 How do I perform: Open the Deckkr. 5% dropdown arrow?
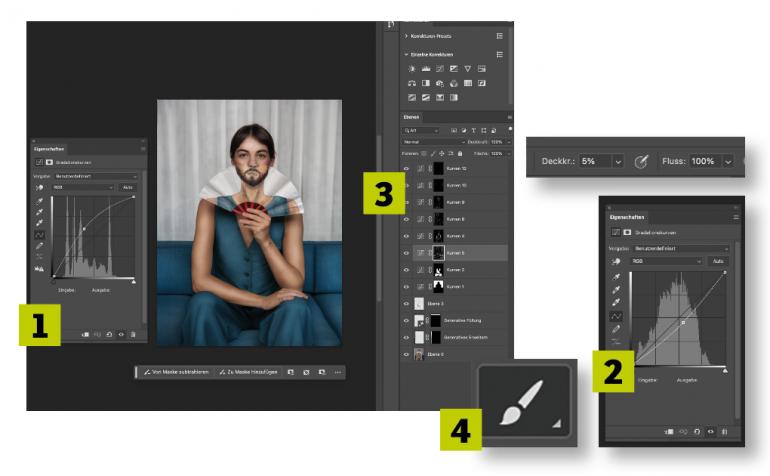(x=618, y=161)
